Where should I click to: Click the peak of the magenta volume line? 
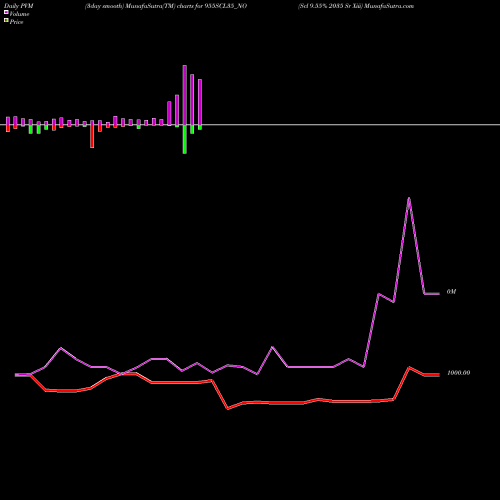pos(409,199)
